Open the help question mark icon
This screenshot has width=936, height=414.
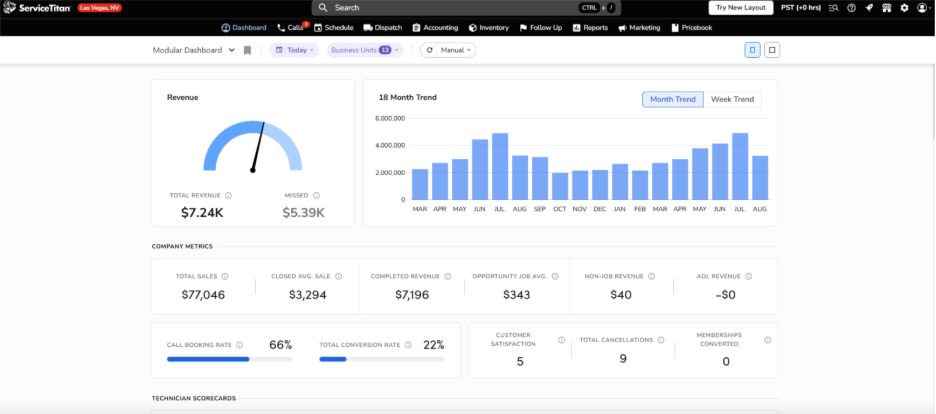851,8
